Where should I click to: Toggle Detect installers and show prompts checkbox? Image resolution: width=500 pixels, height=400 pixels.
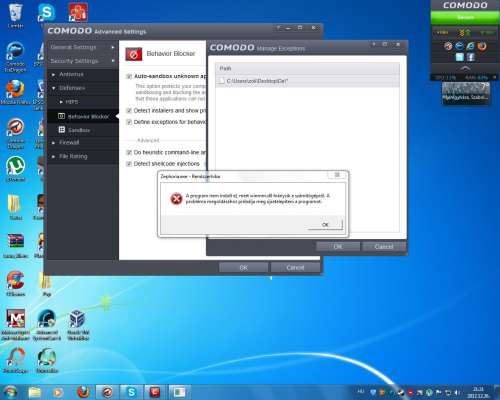point(129,110)
